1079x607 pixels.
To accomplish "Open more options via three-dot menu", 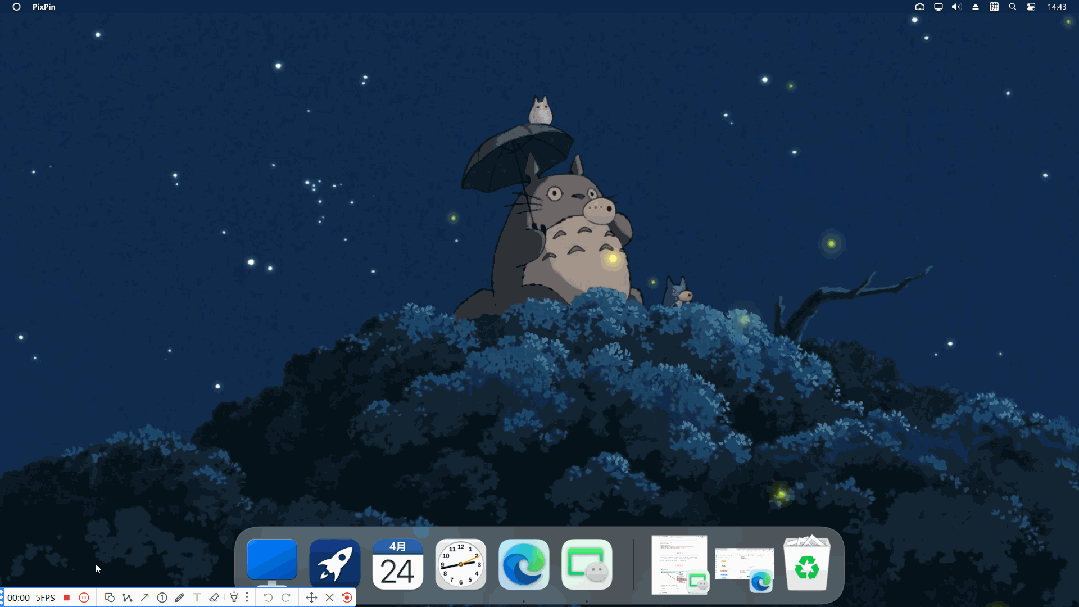I will [x=247, y=597].
